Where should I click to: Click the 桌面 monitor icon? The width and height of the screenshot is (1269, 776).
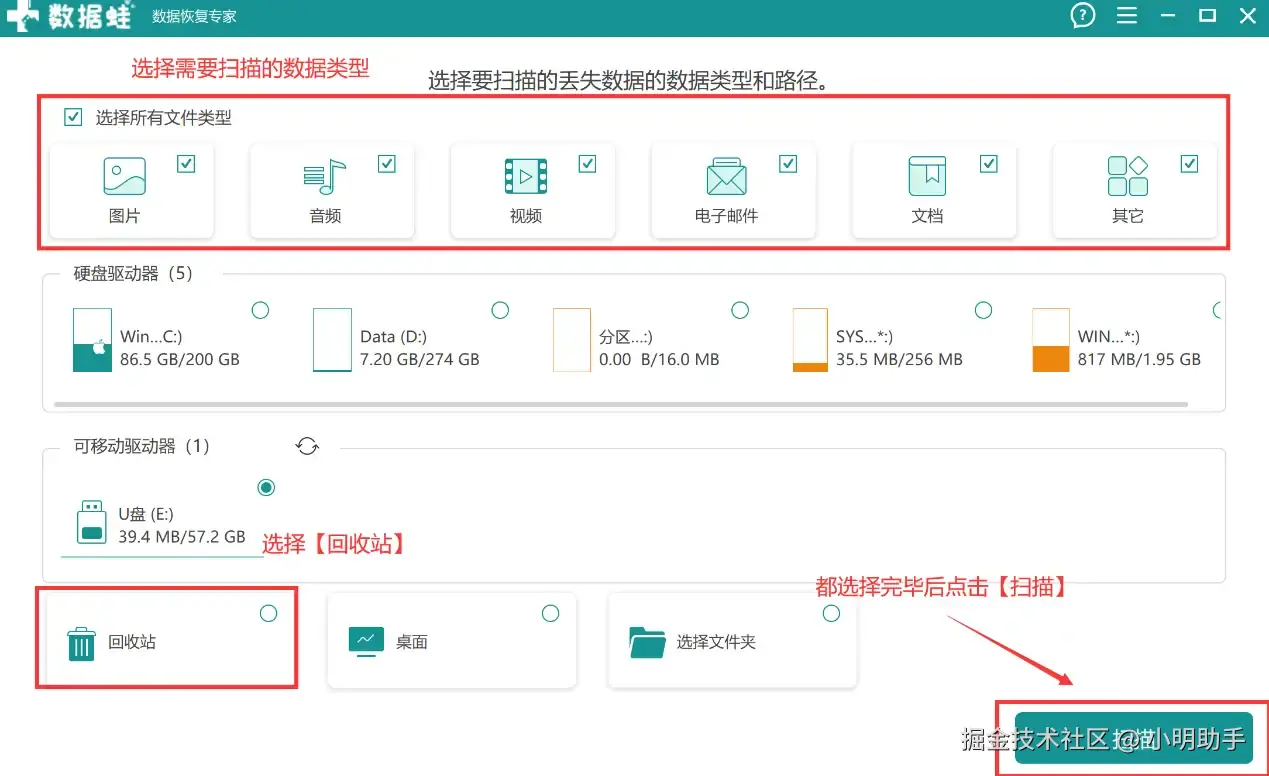366,641
